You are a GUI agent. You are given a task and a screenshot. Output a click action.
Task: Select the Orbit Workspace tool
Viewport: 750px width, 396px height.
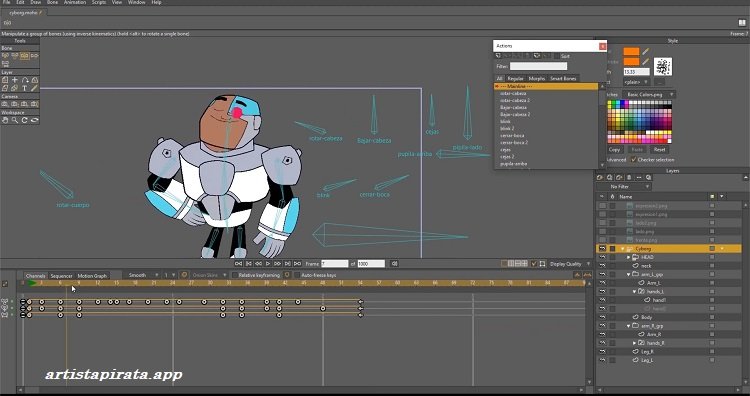coord(34,120)
